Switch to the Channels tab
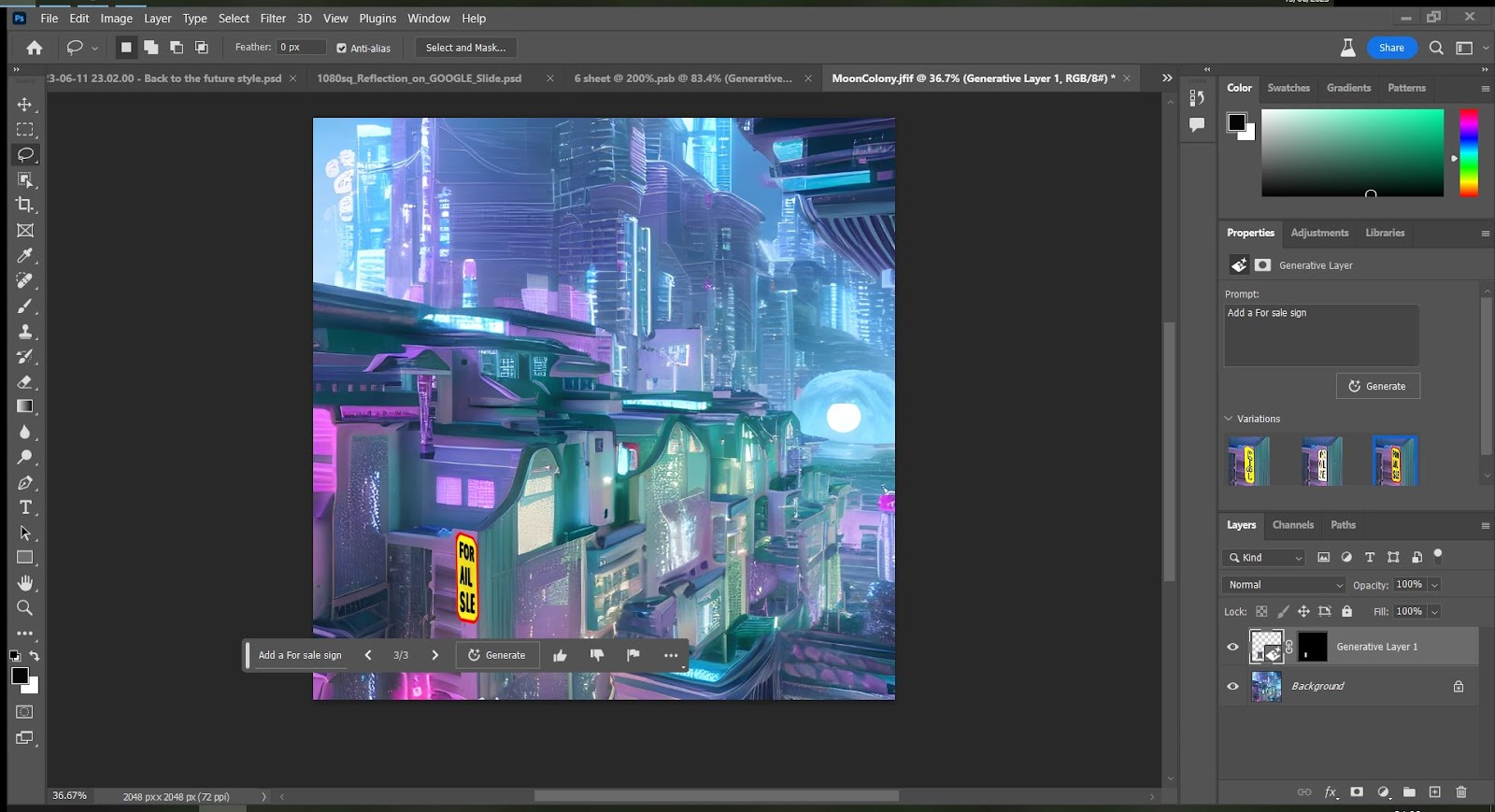 pyautogui.click(x=1292, y=525)
